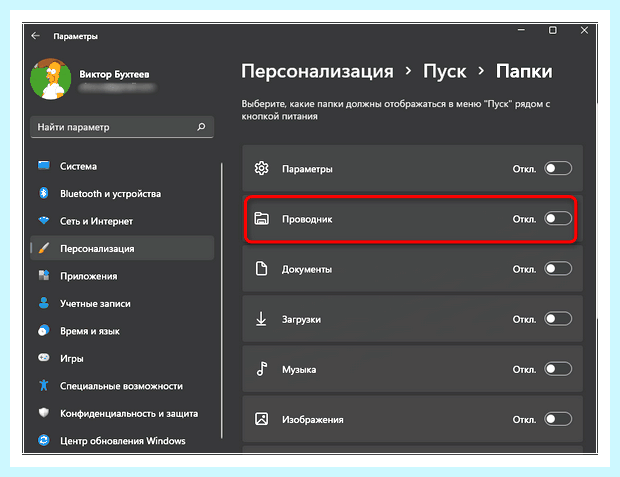Click the user avatar picture
Image resolution: width=620 pixels, height=477 pixels.
(51, 79)
